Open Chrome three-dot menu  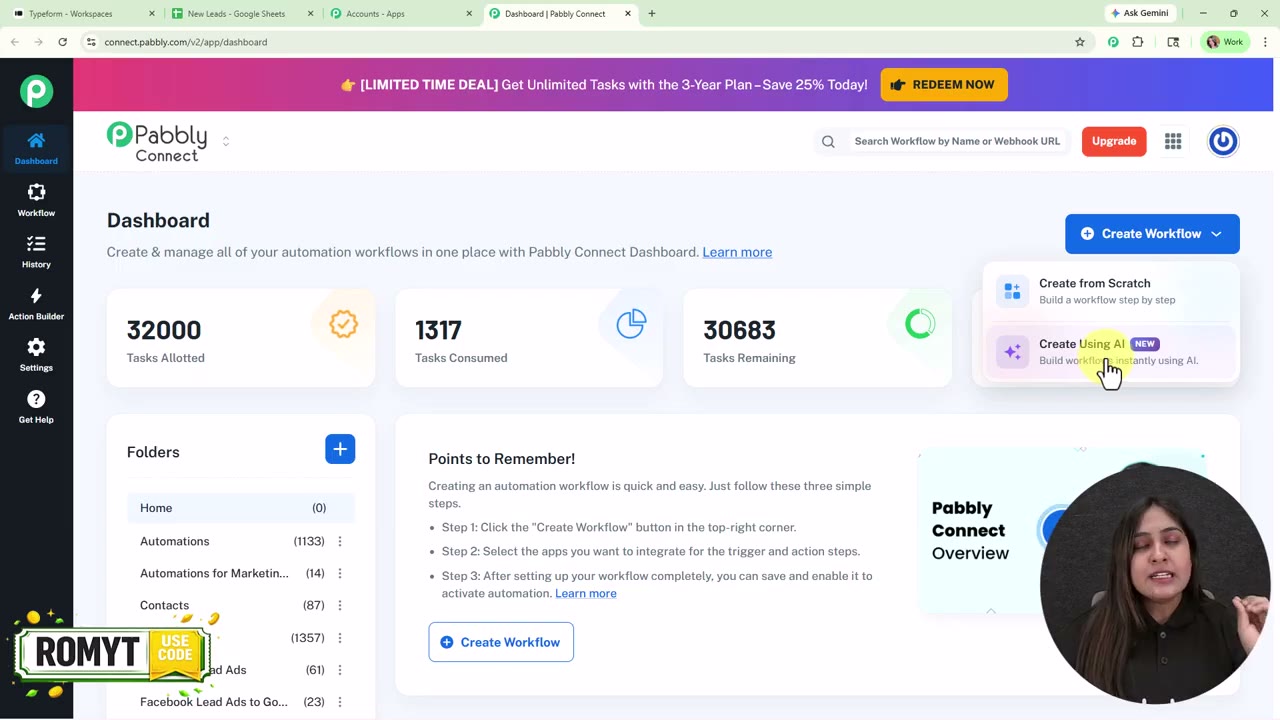pos(1266,42)
